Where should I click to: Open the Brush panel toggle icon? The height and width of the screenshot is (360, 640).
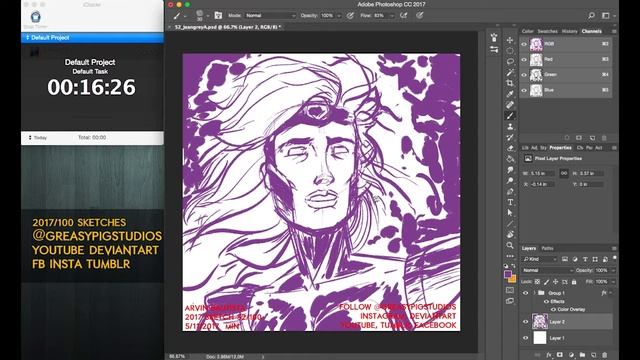coord(218,16)
